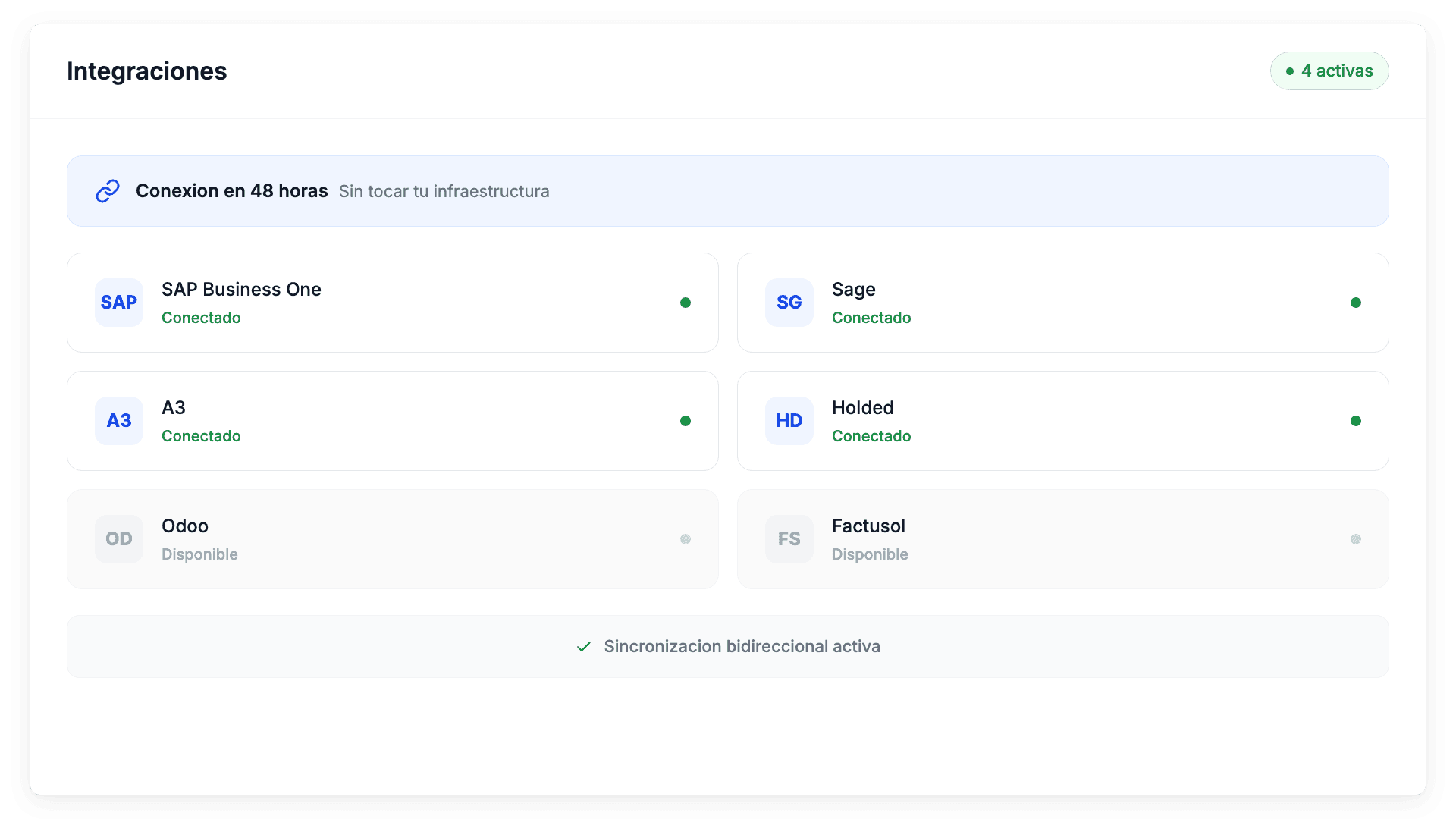The image size is (1456, 819).
Task: Click the green dot beside 4 activas
Action: coord(1290,71)
